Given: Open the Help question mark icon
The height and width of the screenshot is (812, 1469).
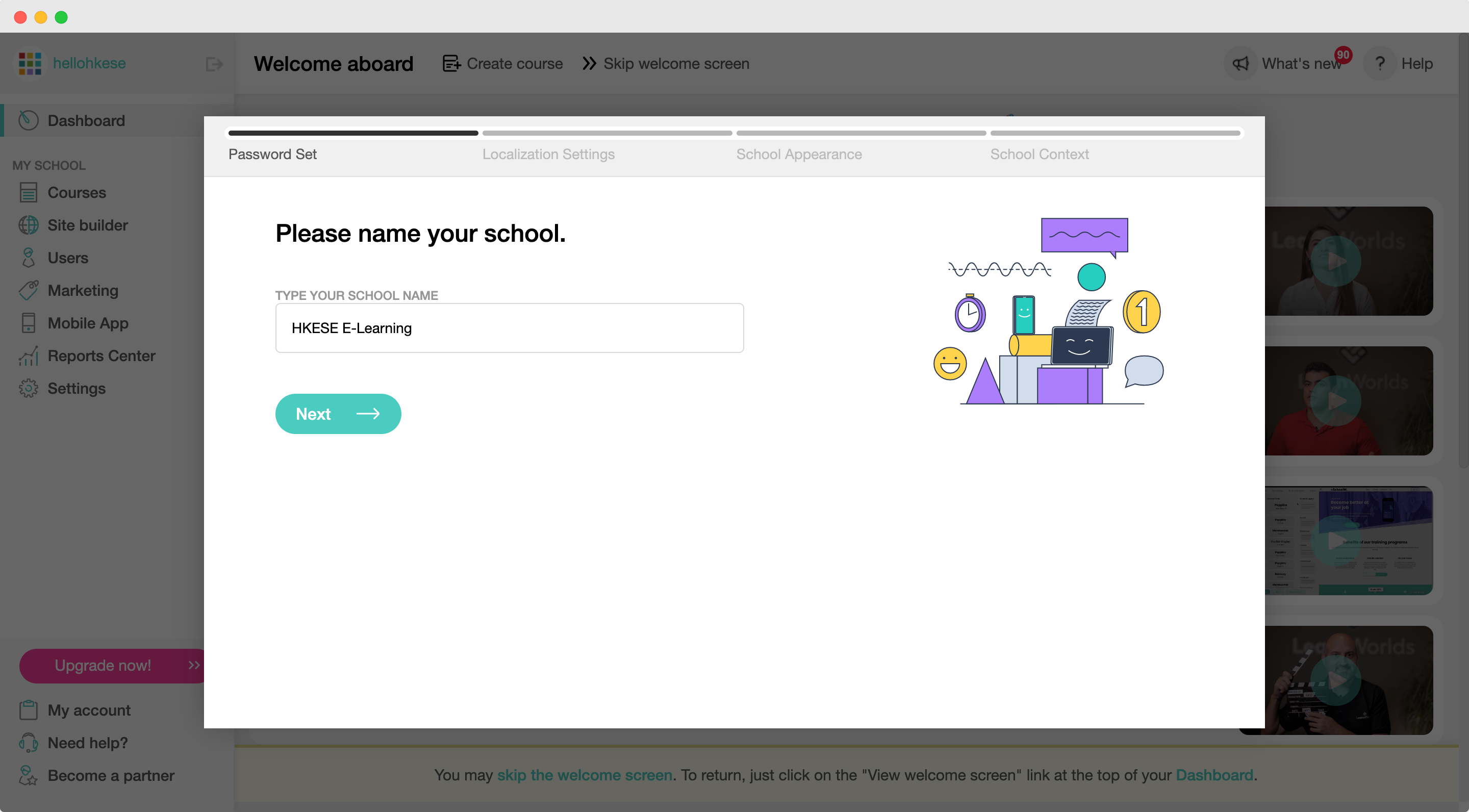Looking at the screenshot, I should [x=1379, y=64].
